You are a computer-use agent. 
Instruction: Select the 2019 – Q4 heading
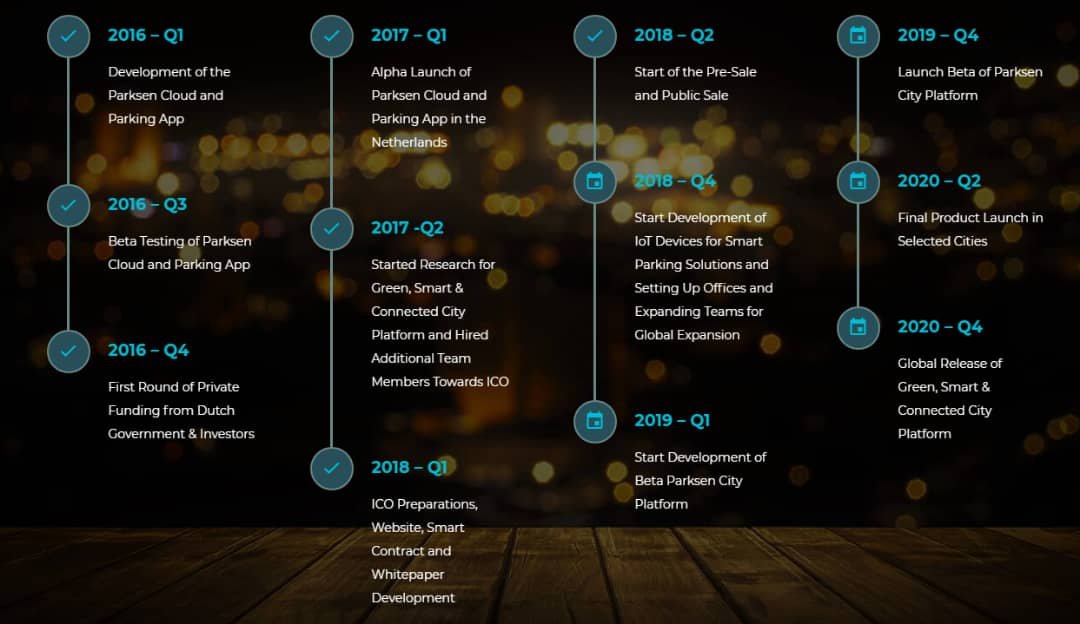click(937, 35)
